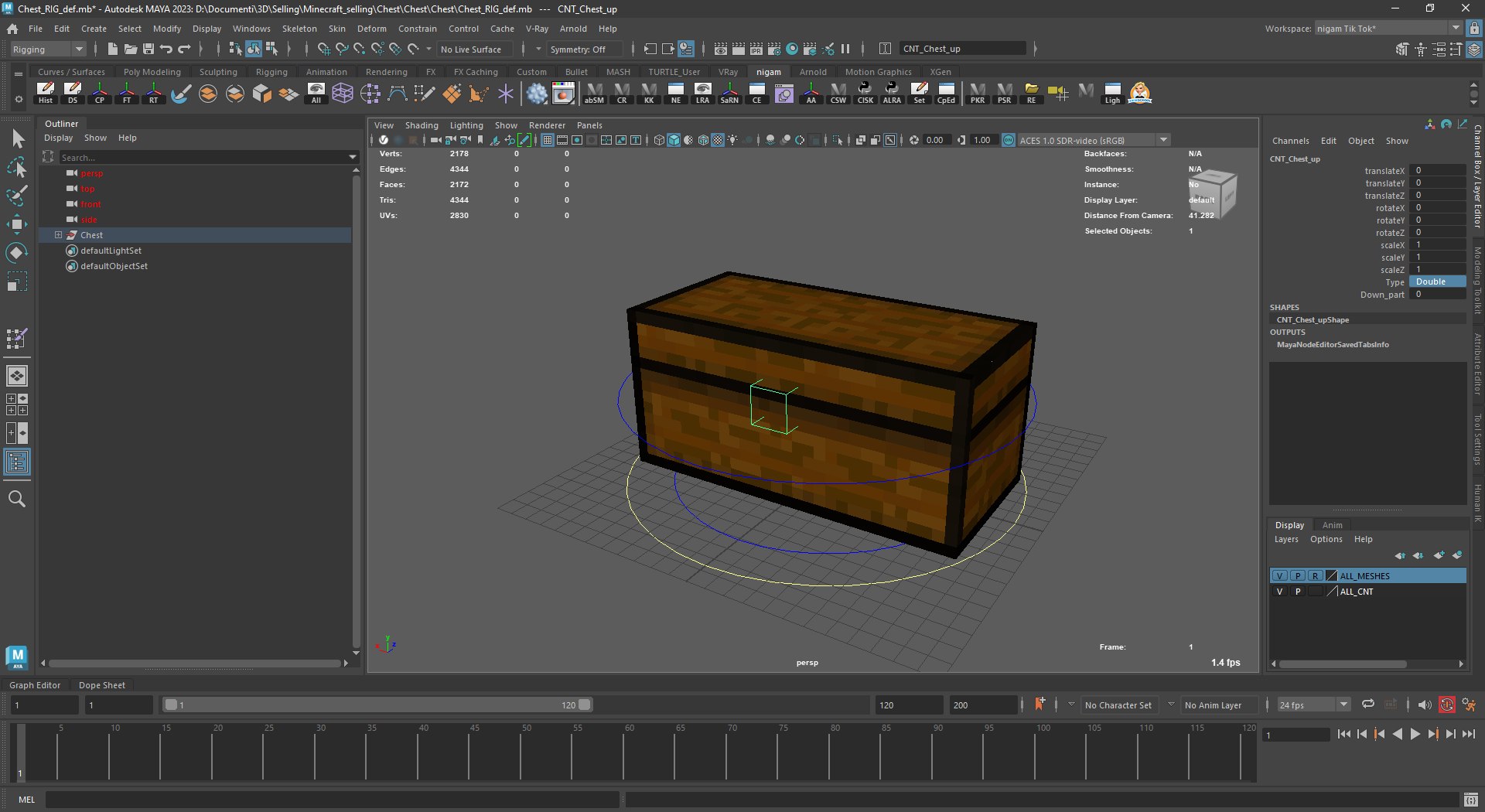Open the Rigging menu set dropdown
Screen dimensions: 1485x812
coord(48,49)
